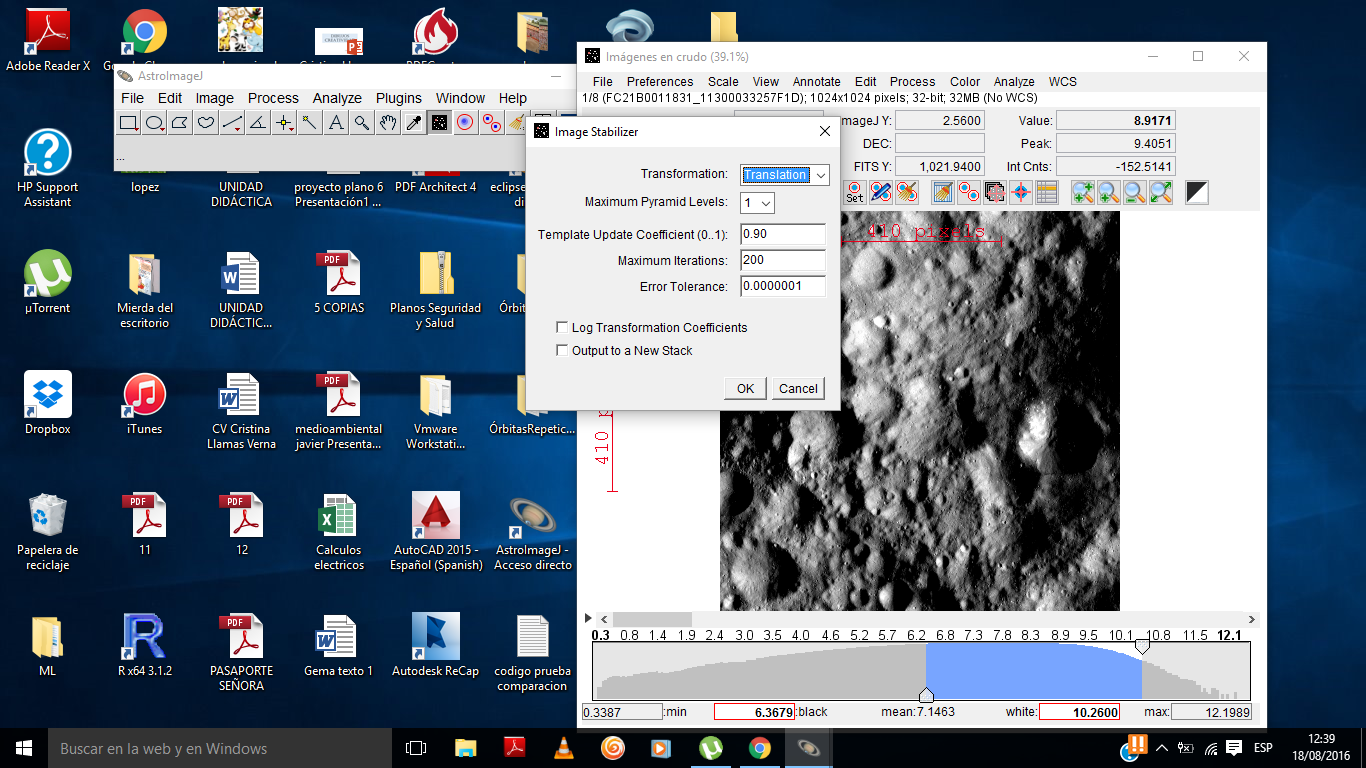Open the Transformation dropdown
This screenshot has height=768, width=1366.
[785, 175]
